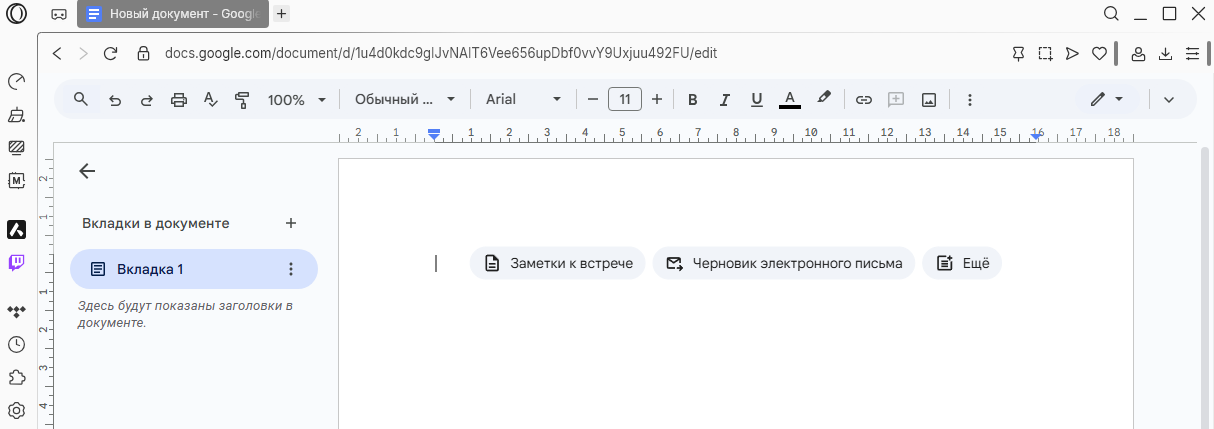Click the font size field showing 11
Screen dimensions: 1214x429
625,99
